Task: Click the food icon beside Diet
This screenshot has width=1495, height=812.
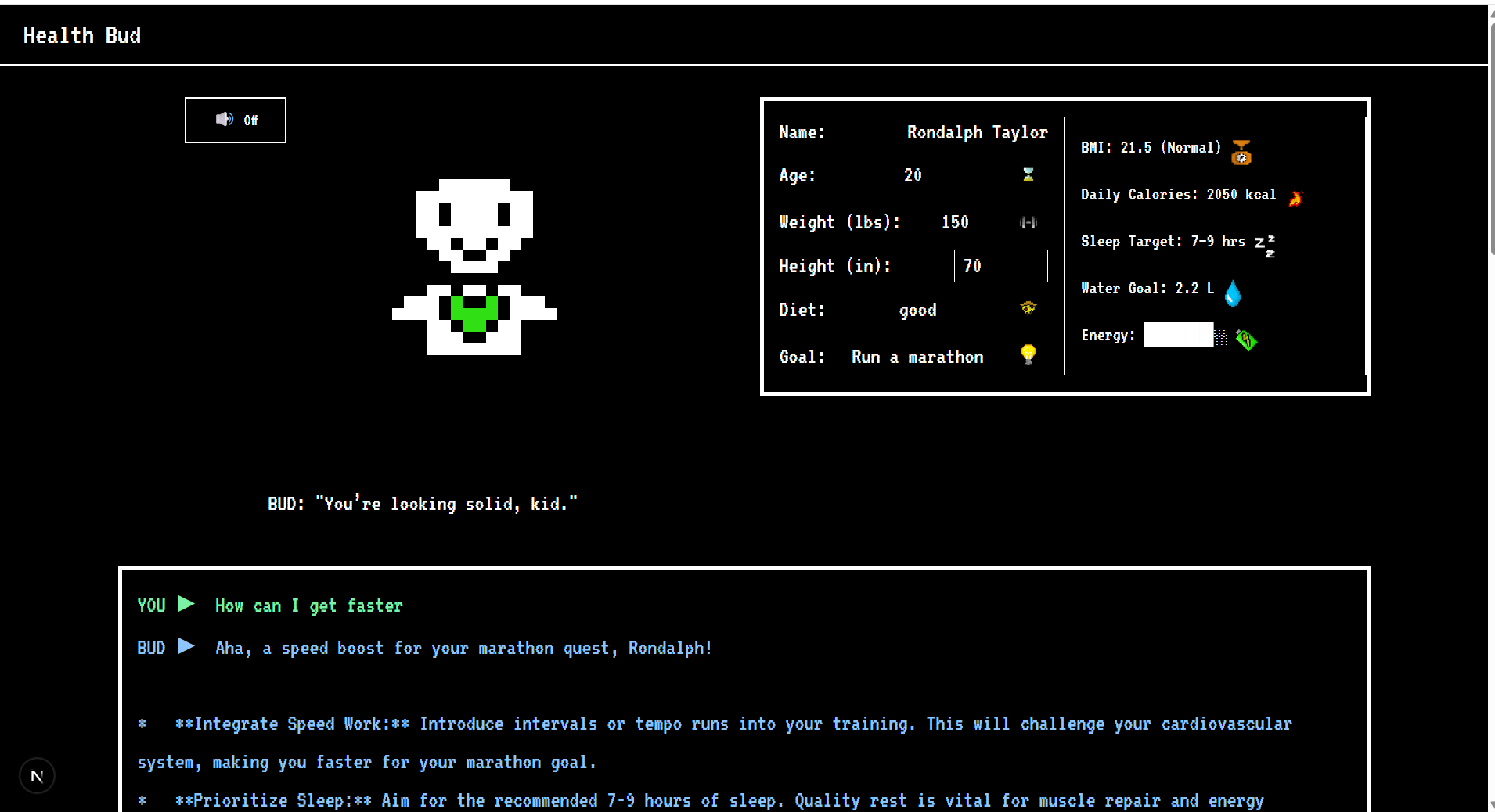Action: coord(1028,308)
